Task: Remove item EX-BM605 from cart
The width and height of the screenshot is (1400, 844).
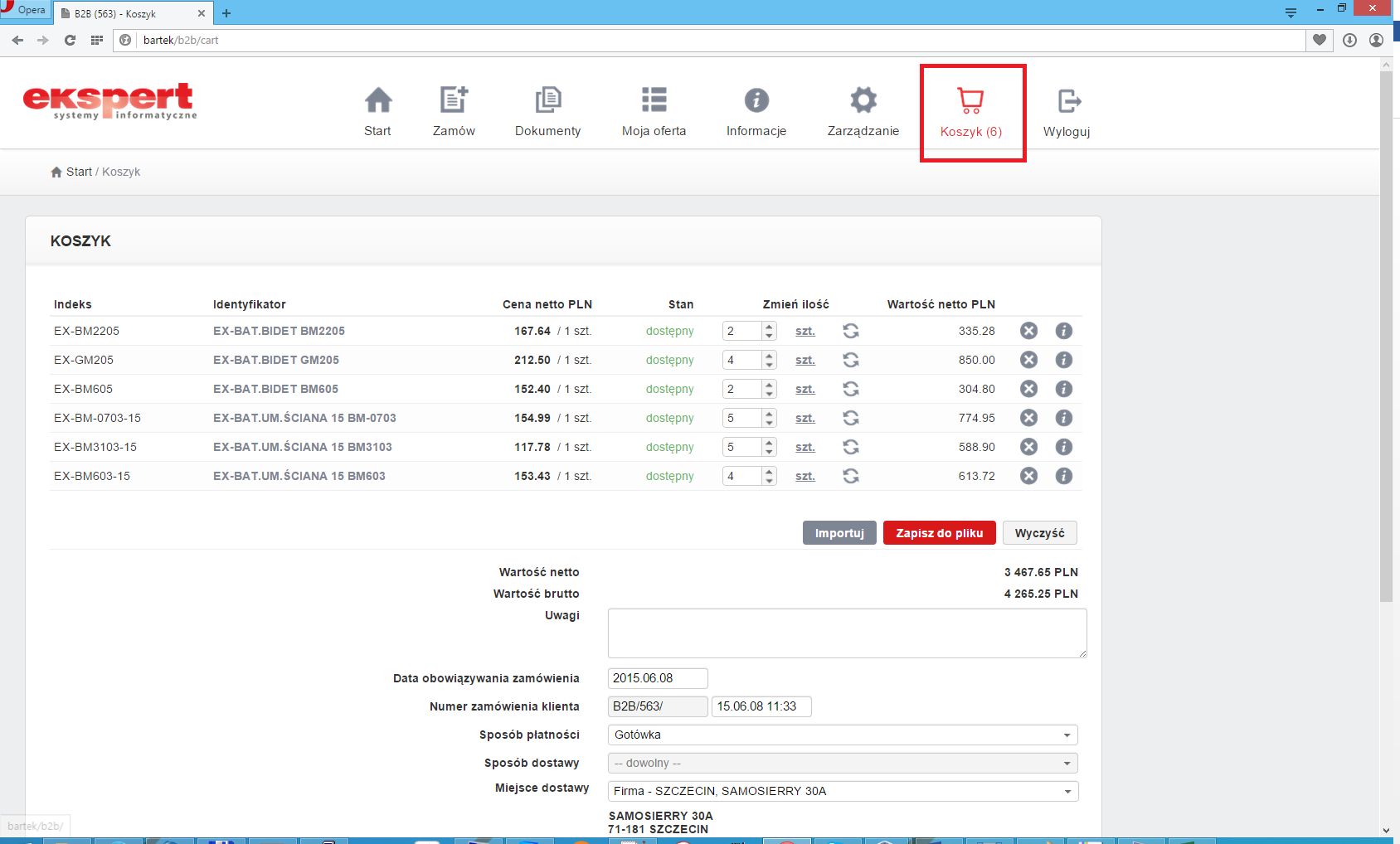Action: coord(1028,389)
